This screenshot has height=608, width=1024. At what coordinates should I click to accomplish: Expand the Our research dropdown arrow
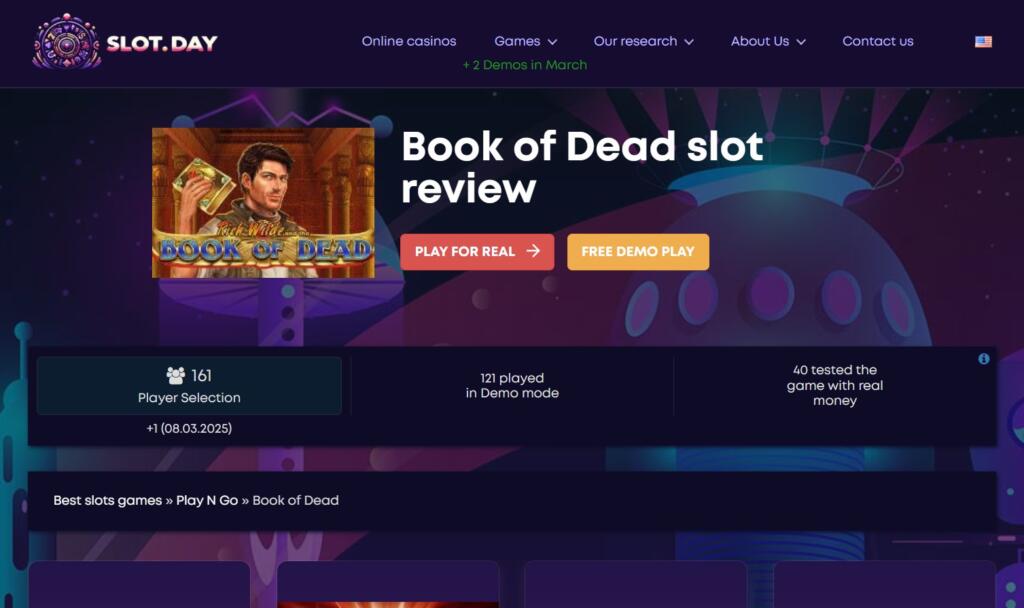(689, 42)
